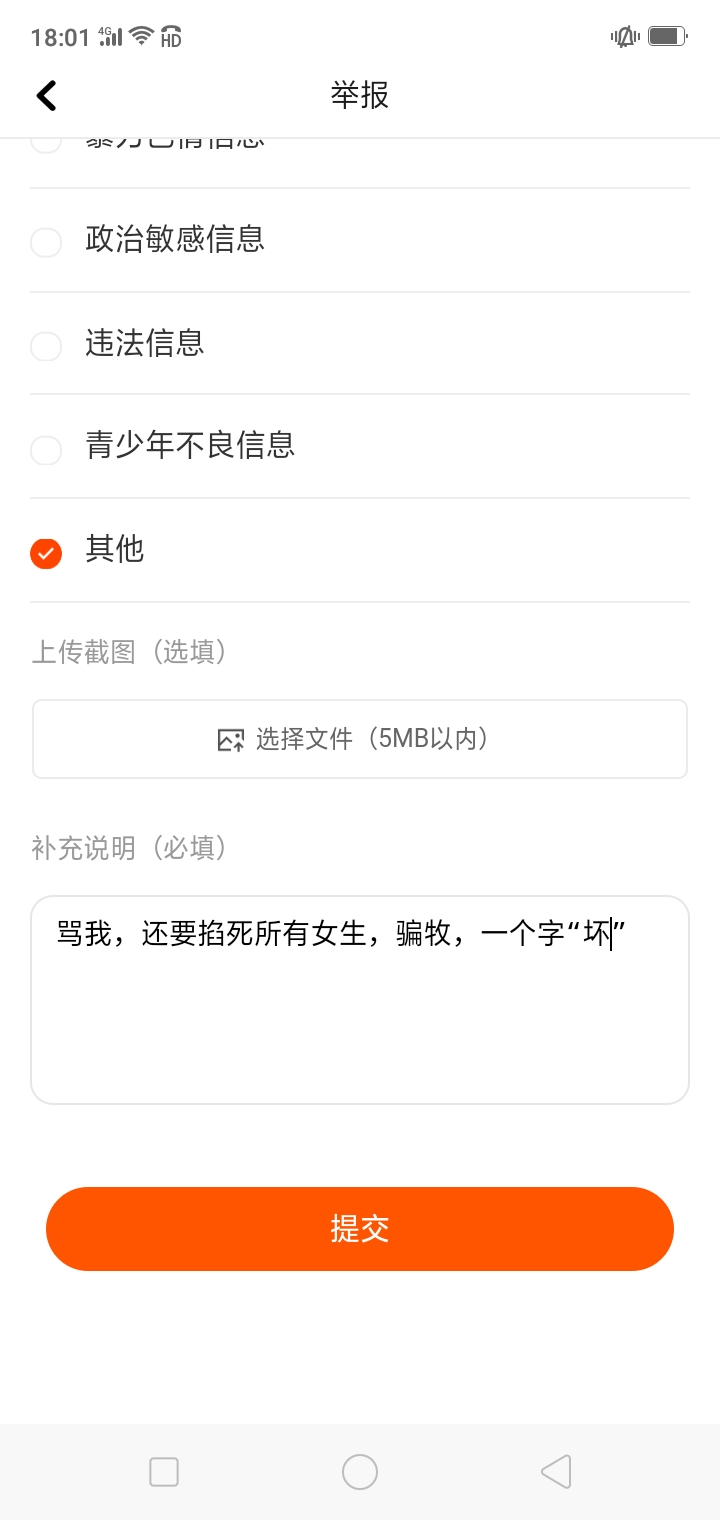Tap the battery status icon
The height and width of the screenshot is (1520, 720).
[666, 37]
